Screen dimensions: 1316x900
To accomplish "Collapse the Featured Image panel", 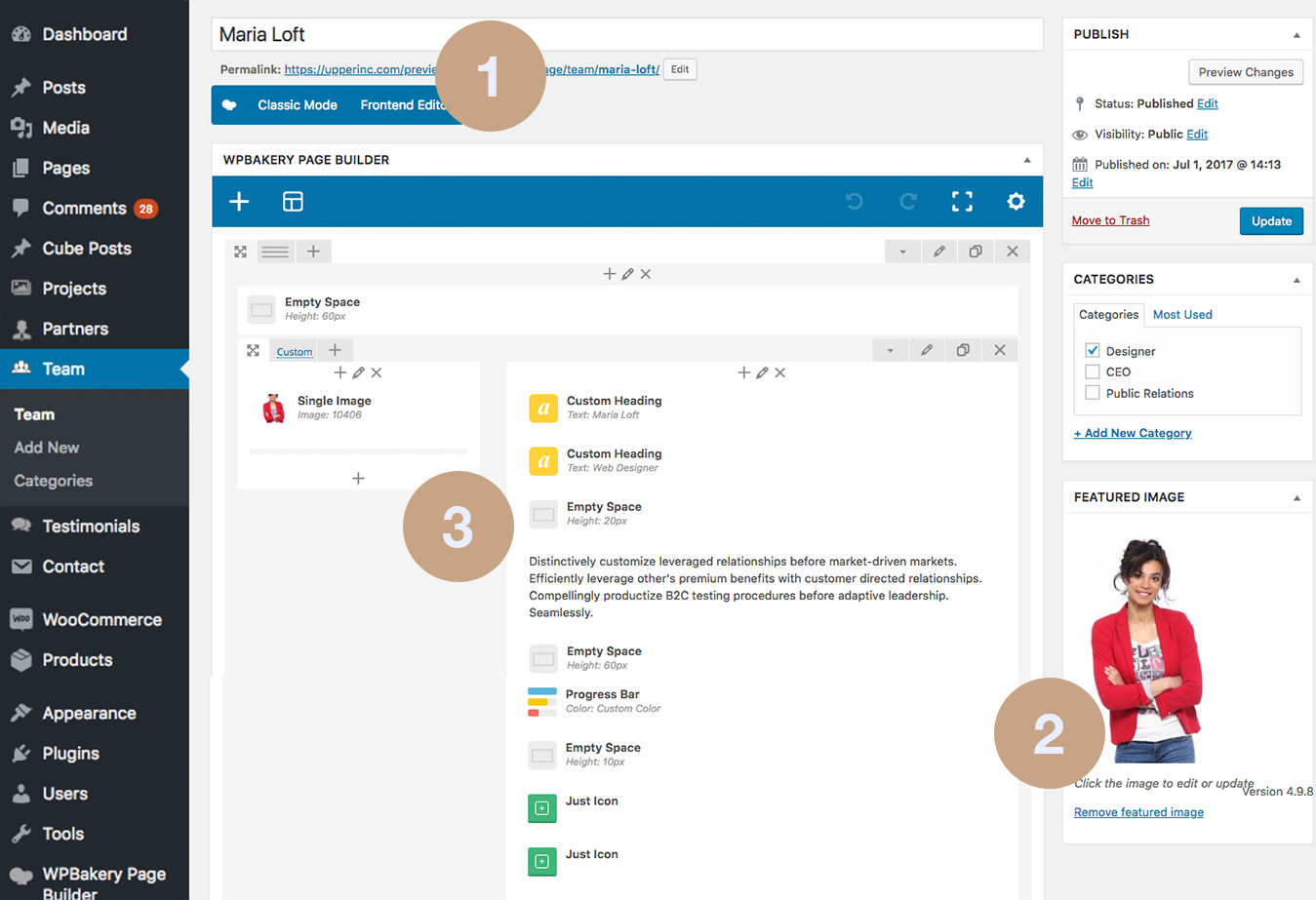I will click(x=1296, y=498).
